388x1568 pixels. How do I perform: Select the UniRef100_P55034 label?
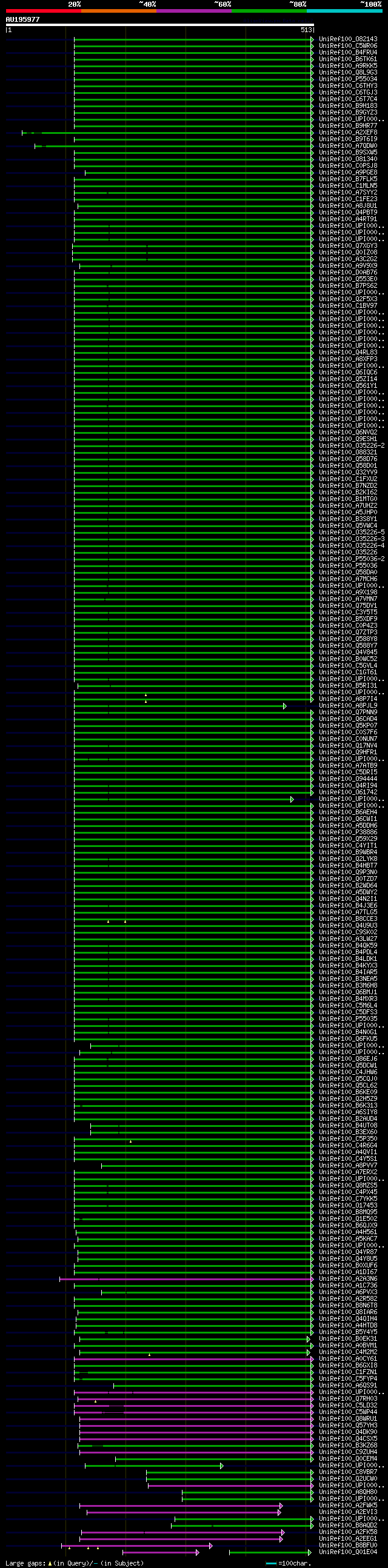point(348,79)
